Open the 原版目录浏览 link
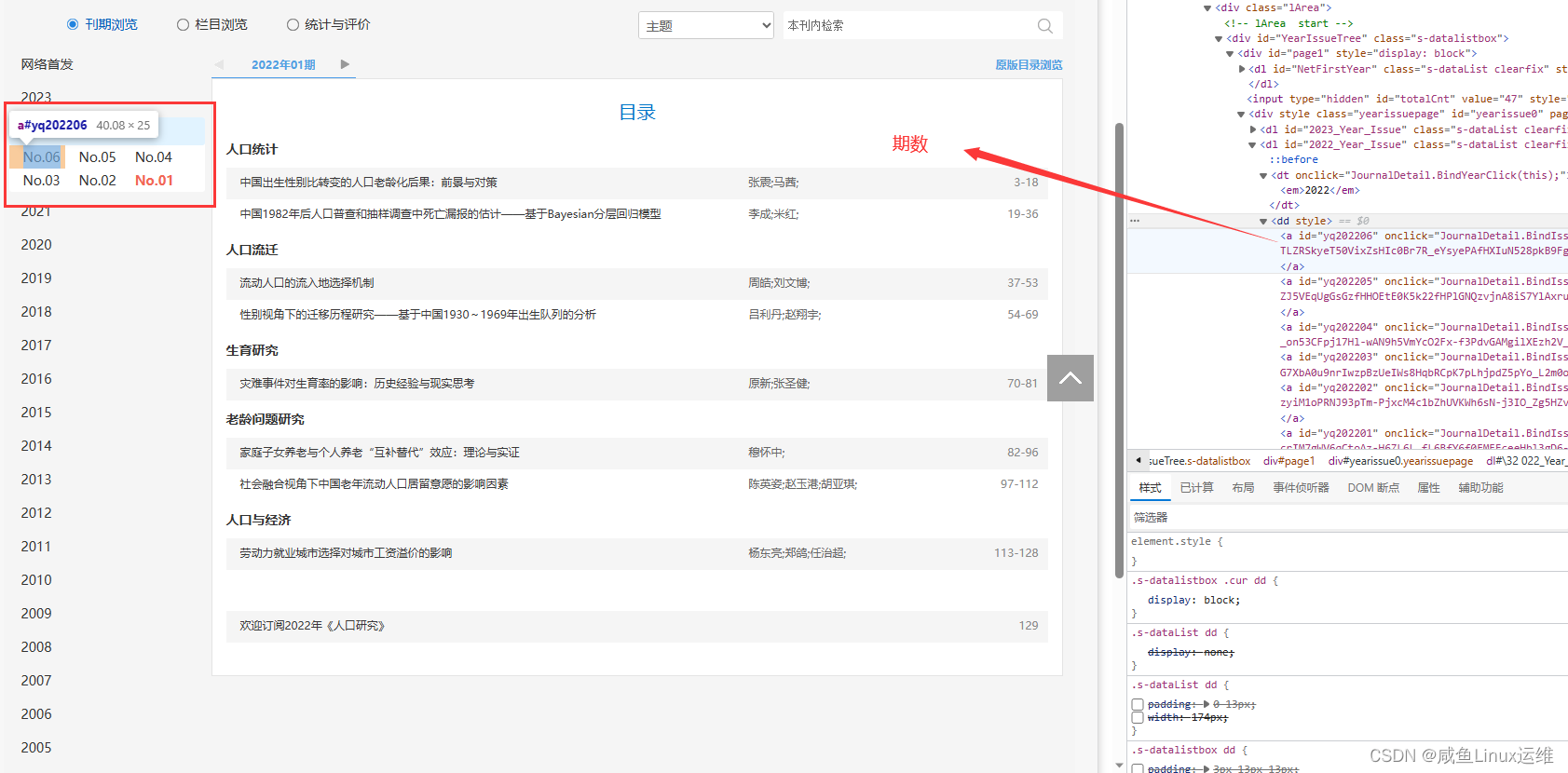The height and width of the screenshot is (773, 1568). click(x=1029, y=65)
